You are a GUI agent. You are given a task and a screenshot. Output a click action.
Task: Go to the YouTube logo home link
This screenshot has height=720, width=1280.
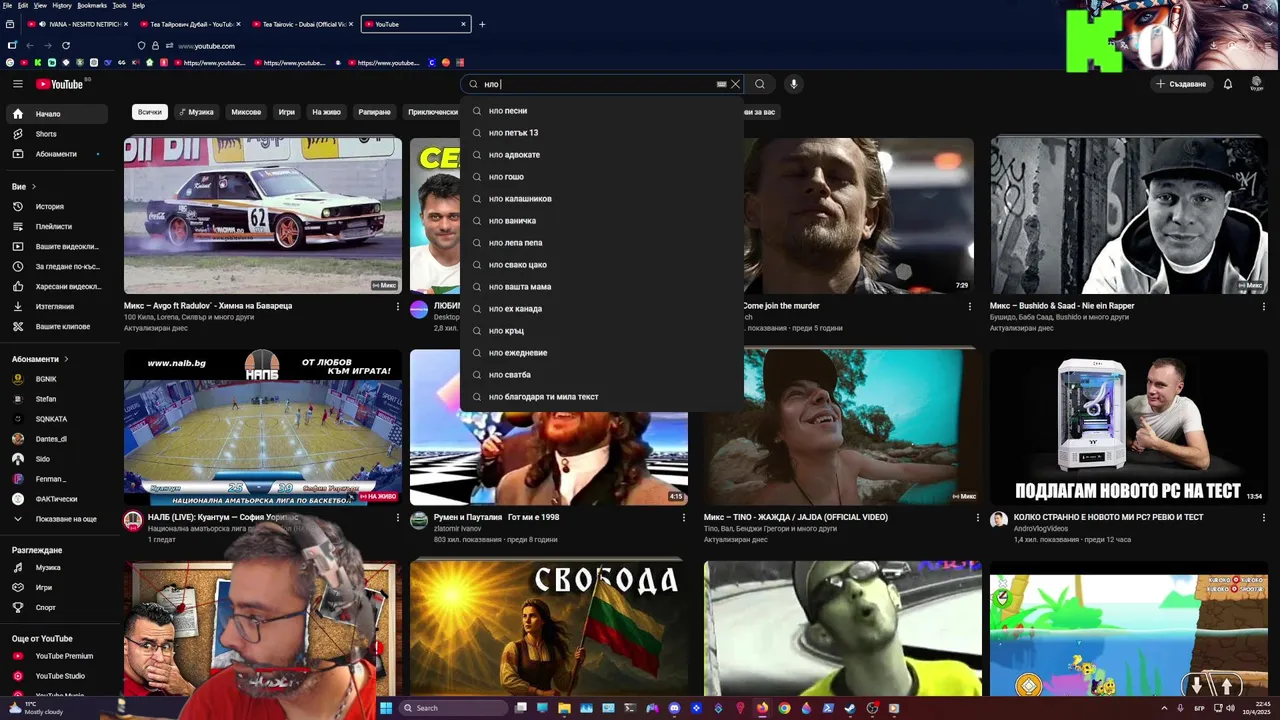pyautogui.click(x=60, y=84)
